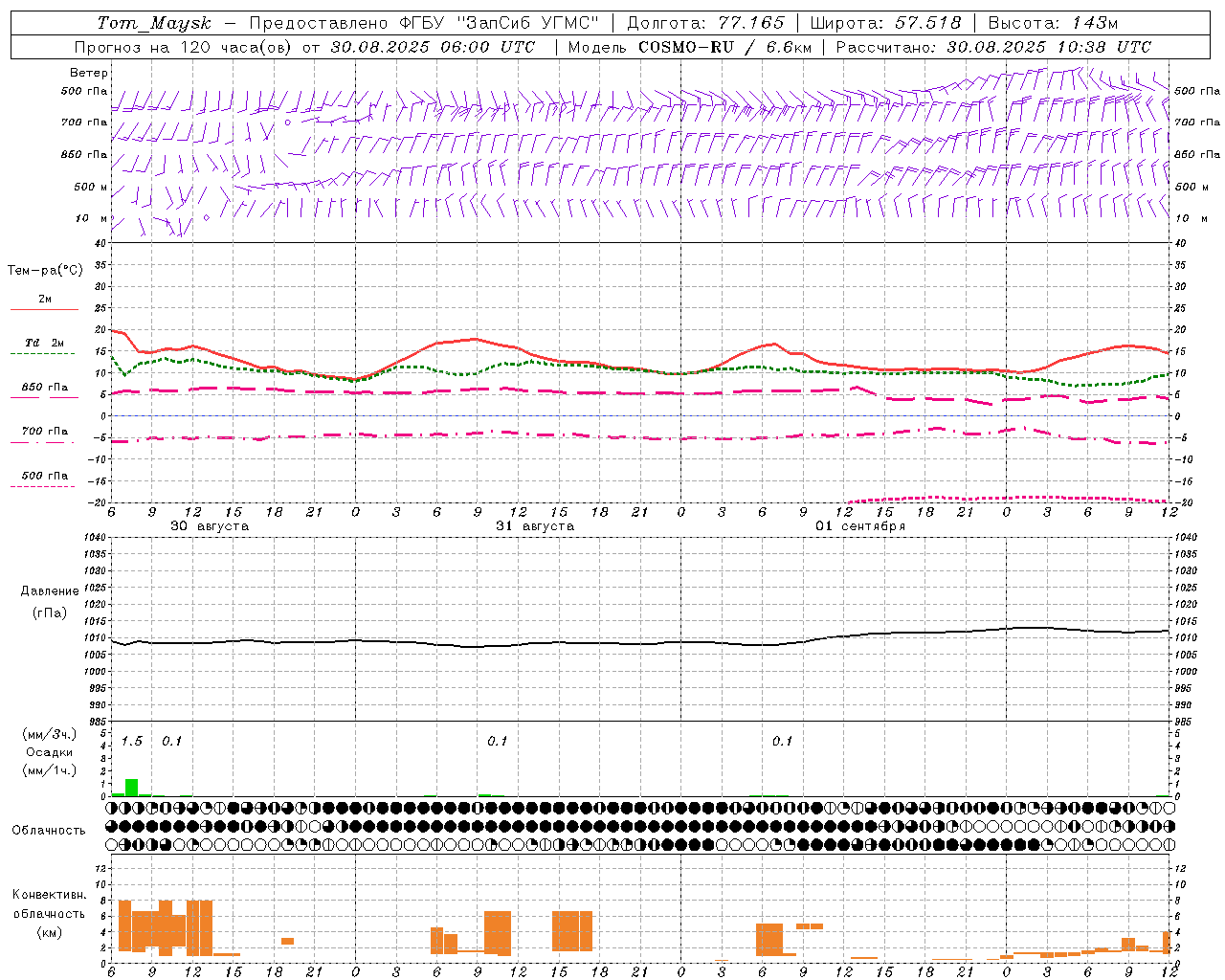Select the (км) convective cloud unit label
The width and height of the screenshot is (1225, 980).
pos(50,932)
